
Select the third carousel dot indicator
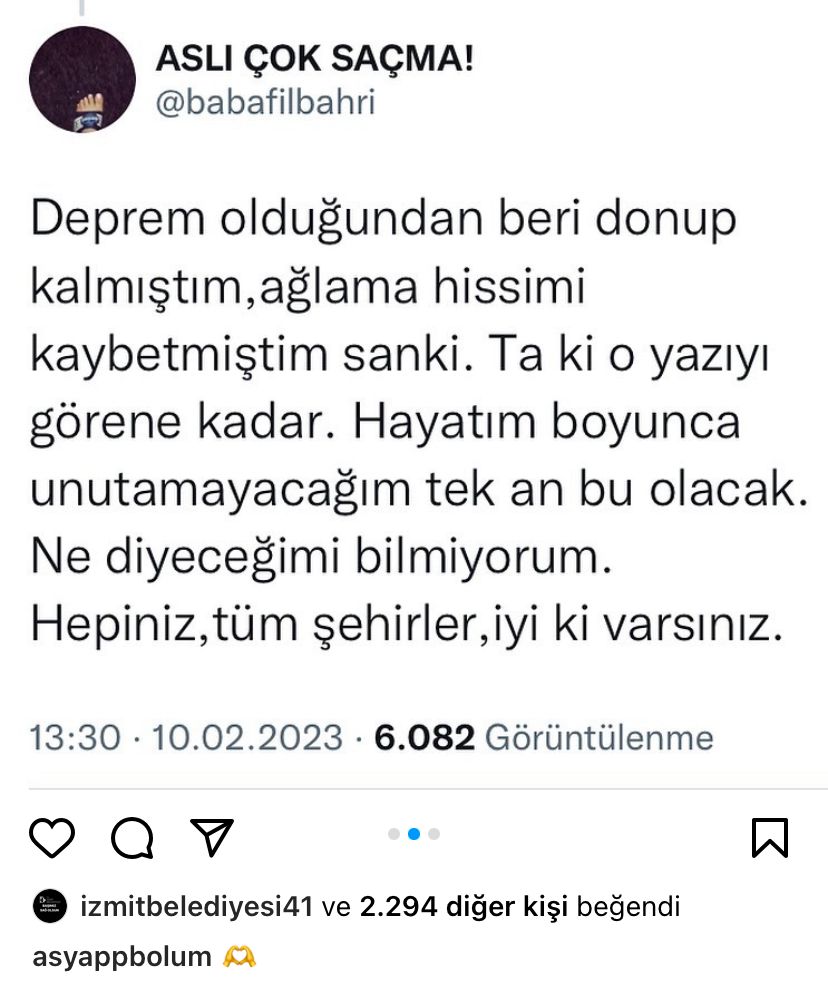coord(434,834)
